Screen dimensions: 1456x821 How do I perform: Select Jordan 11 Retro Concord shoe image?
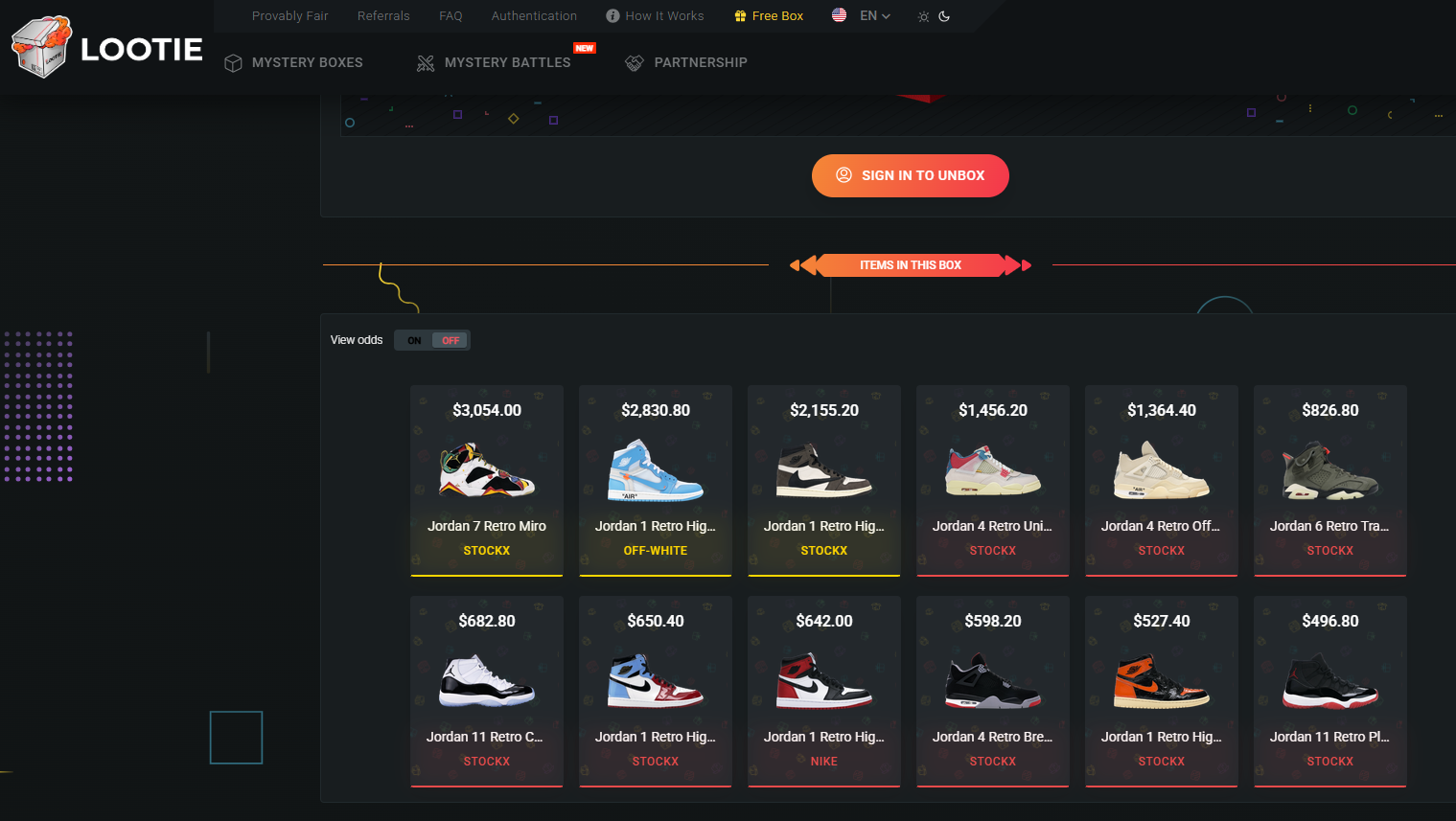pyautogui.click(x=487, y=680)
